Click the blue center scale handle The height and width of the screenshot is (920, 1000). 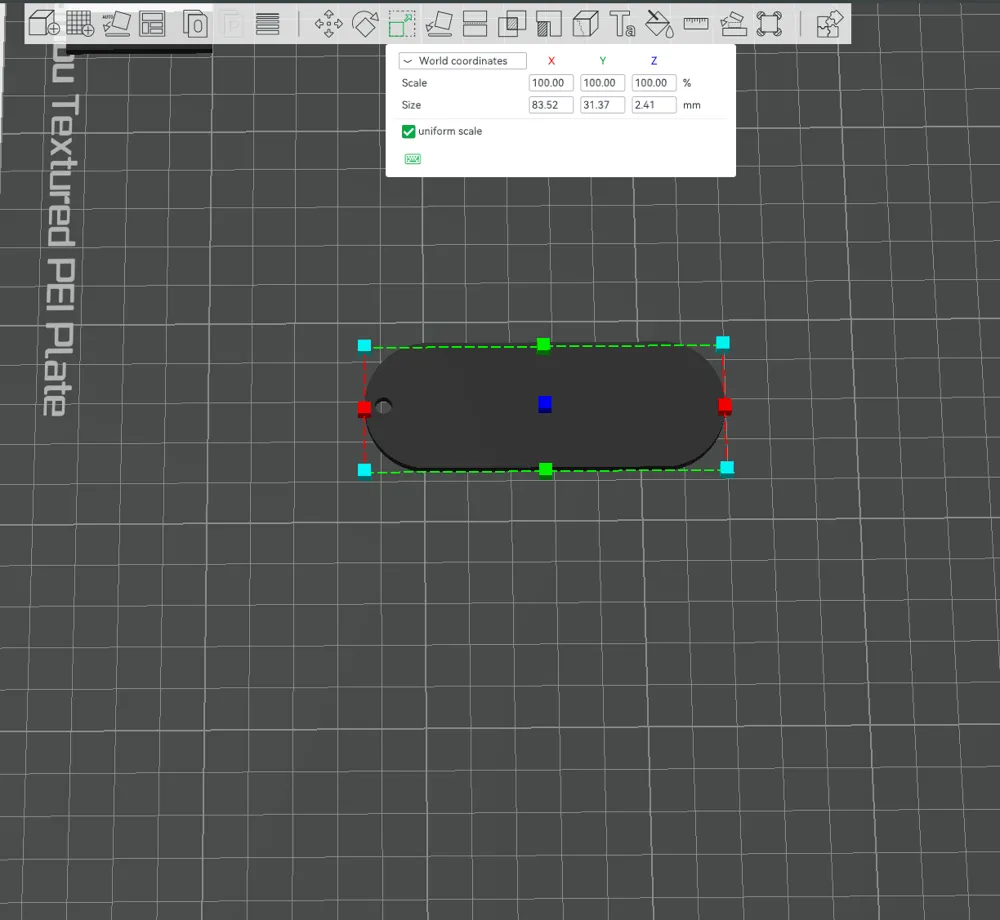pos(545,404)
